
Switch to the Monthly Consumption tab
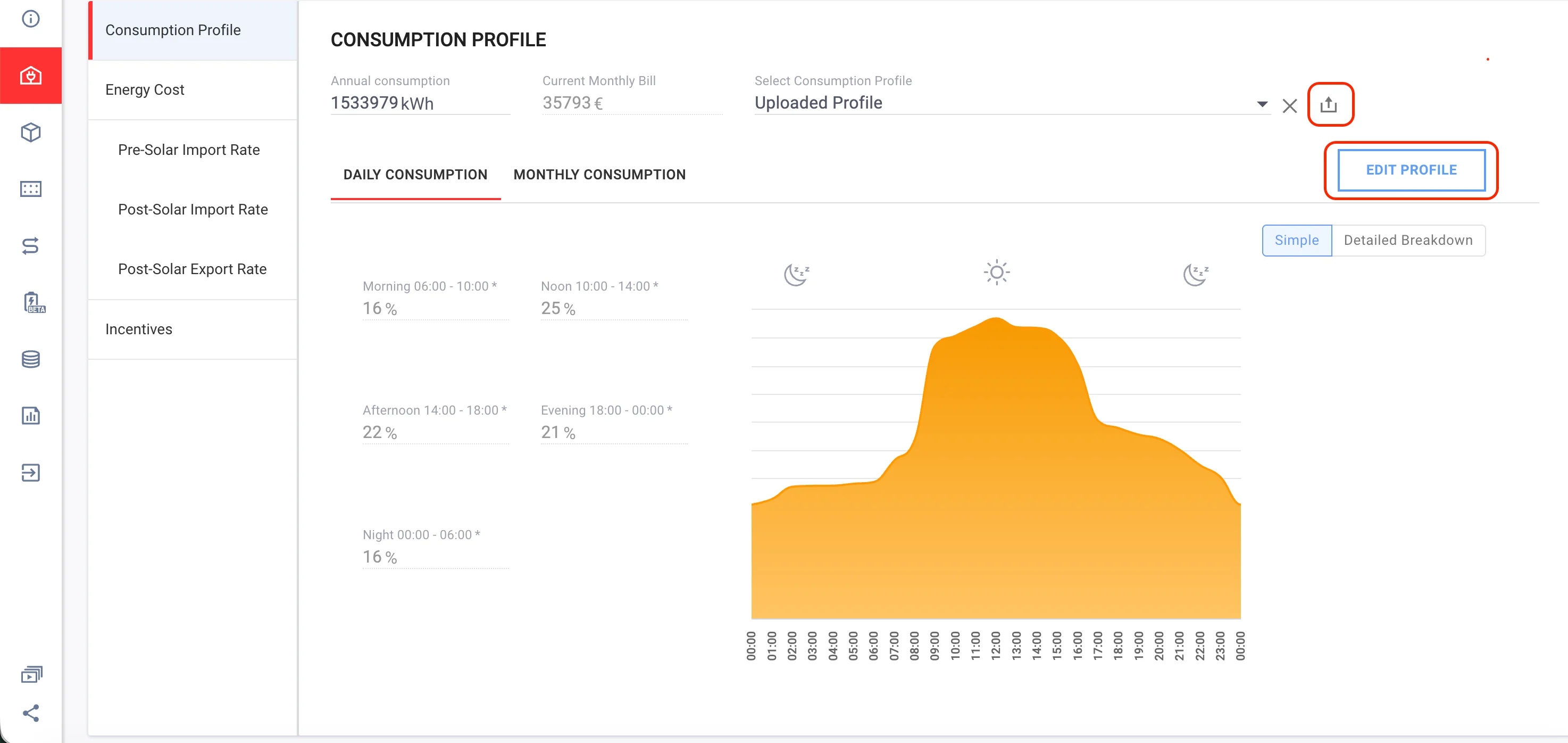(x=599, y=175)
